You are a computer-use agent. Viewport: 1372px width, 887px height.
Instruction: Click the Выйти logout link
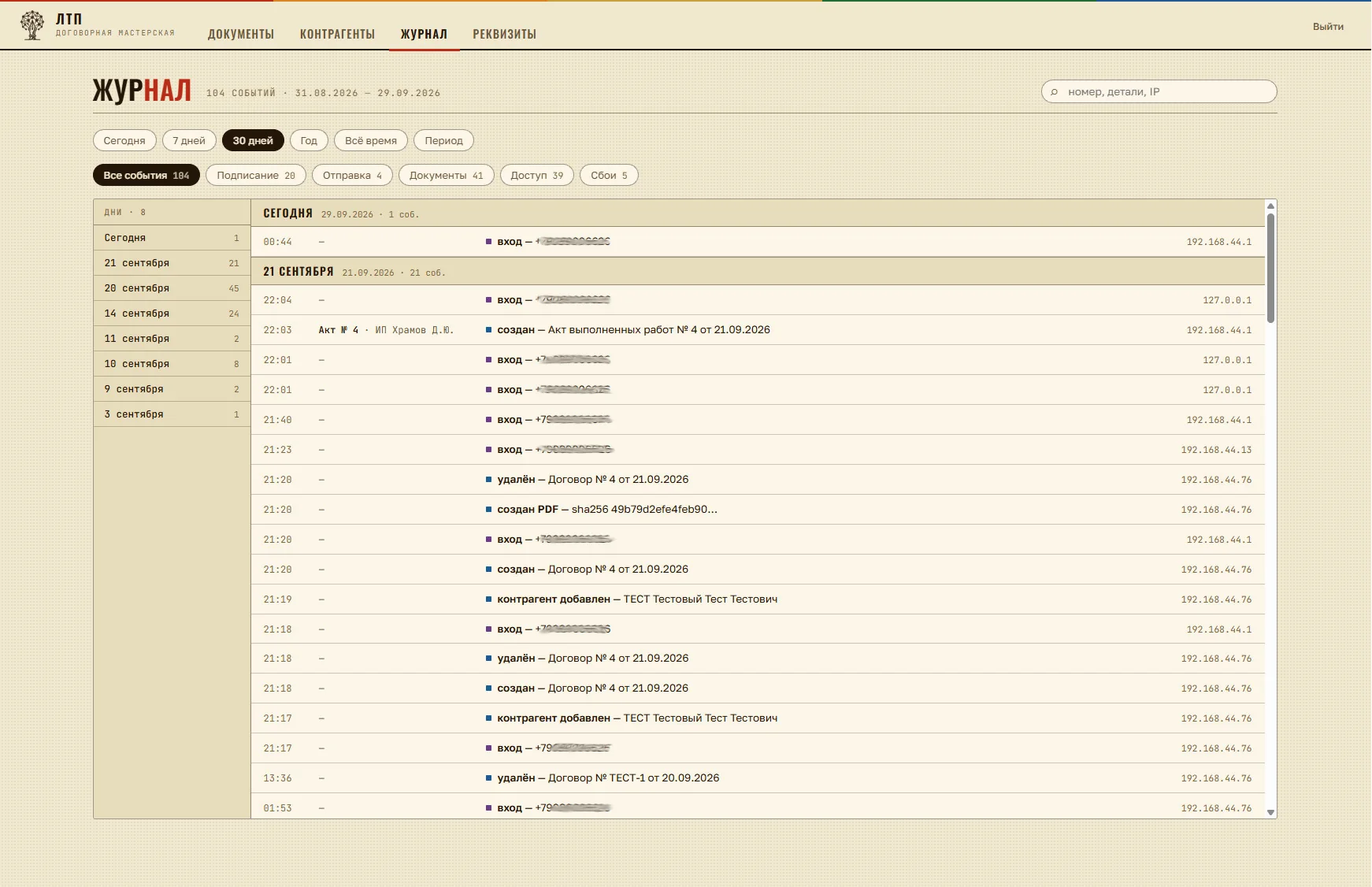[x=1328, y=26]
